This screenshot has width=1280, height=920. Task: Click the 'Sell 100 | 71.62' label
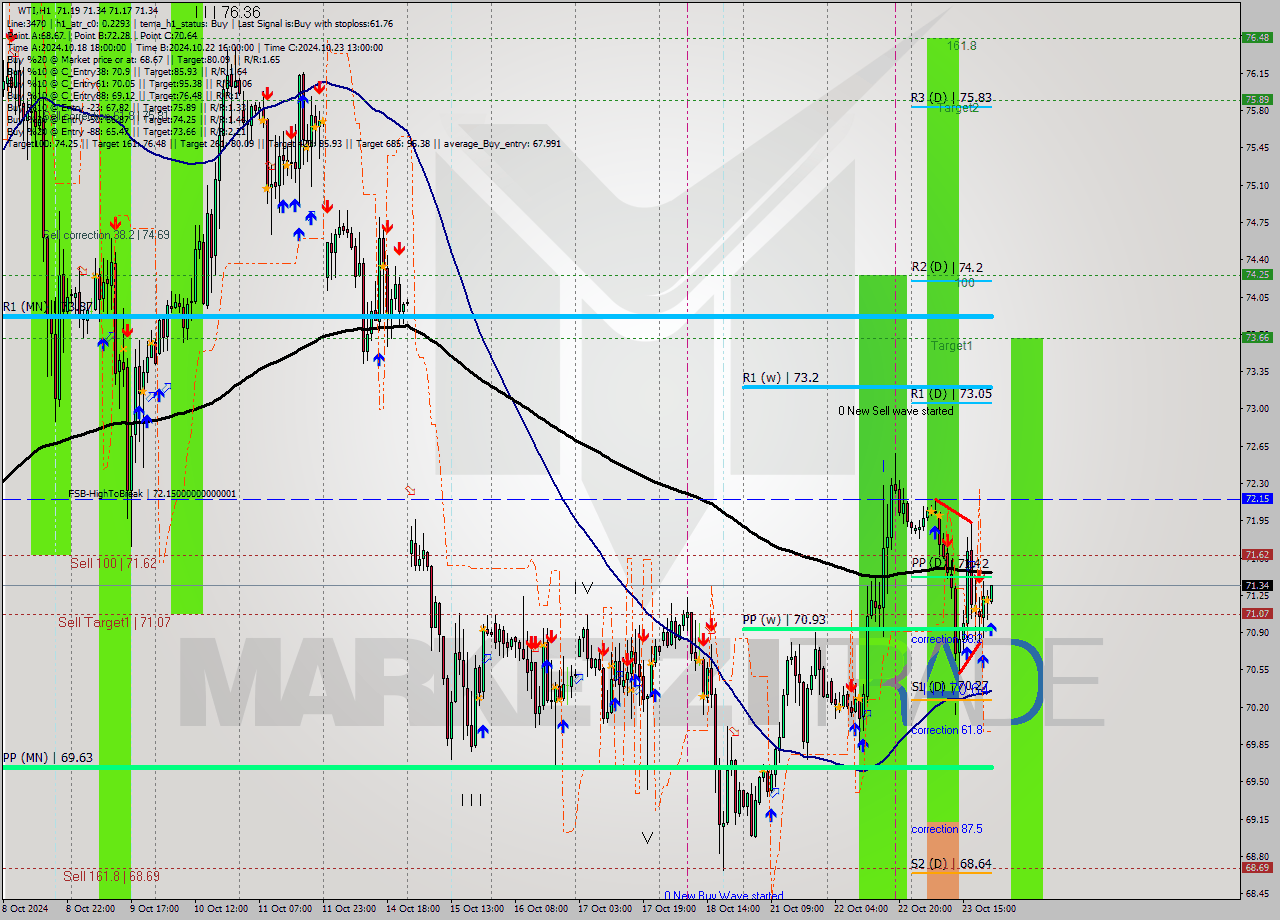113,564
